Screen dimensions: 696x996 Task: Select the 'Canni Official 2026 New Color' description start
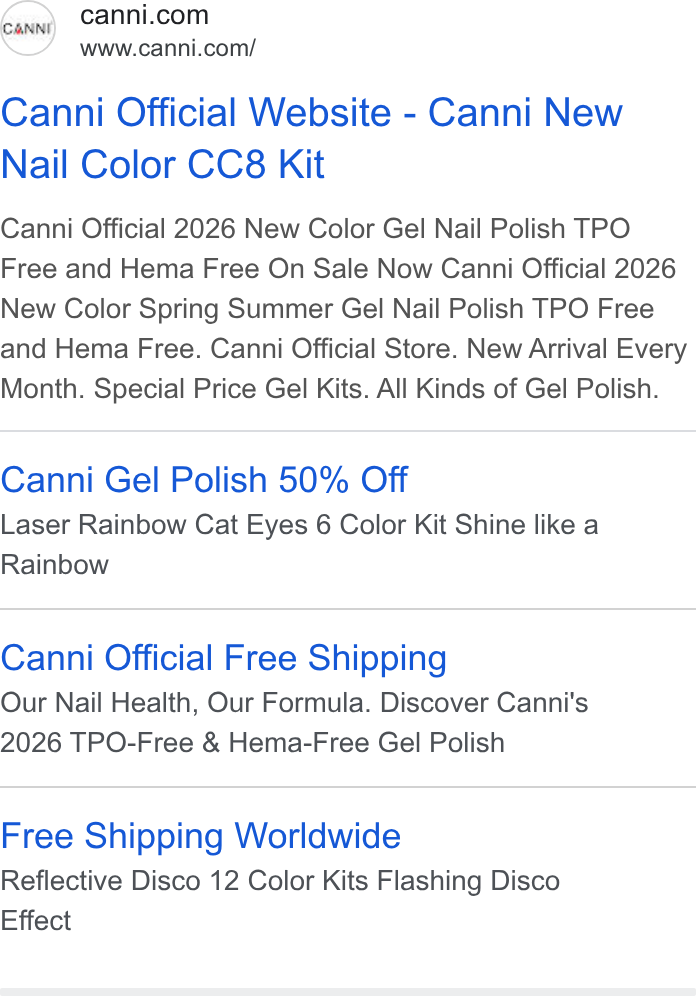(191, 229)
